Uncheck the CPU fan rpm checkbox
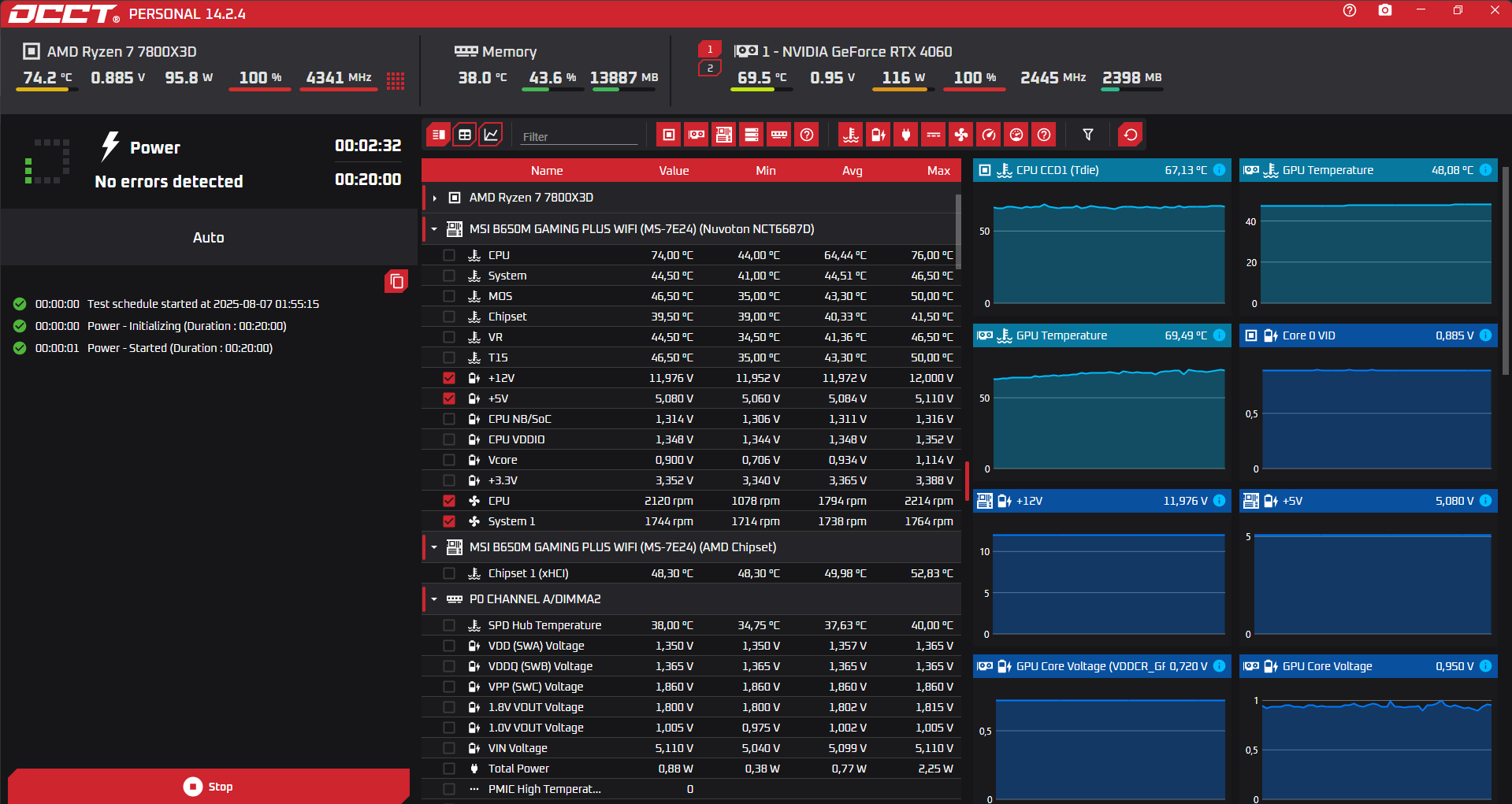Screen dimensions: 1512x804 pos(449,501)
